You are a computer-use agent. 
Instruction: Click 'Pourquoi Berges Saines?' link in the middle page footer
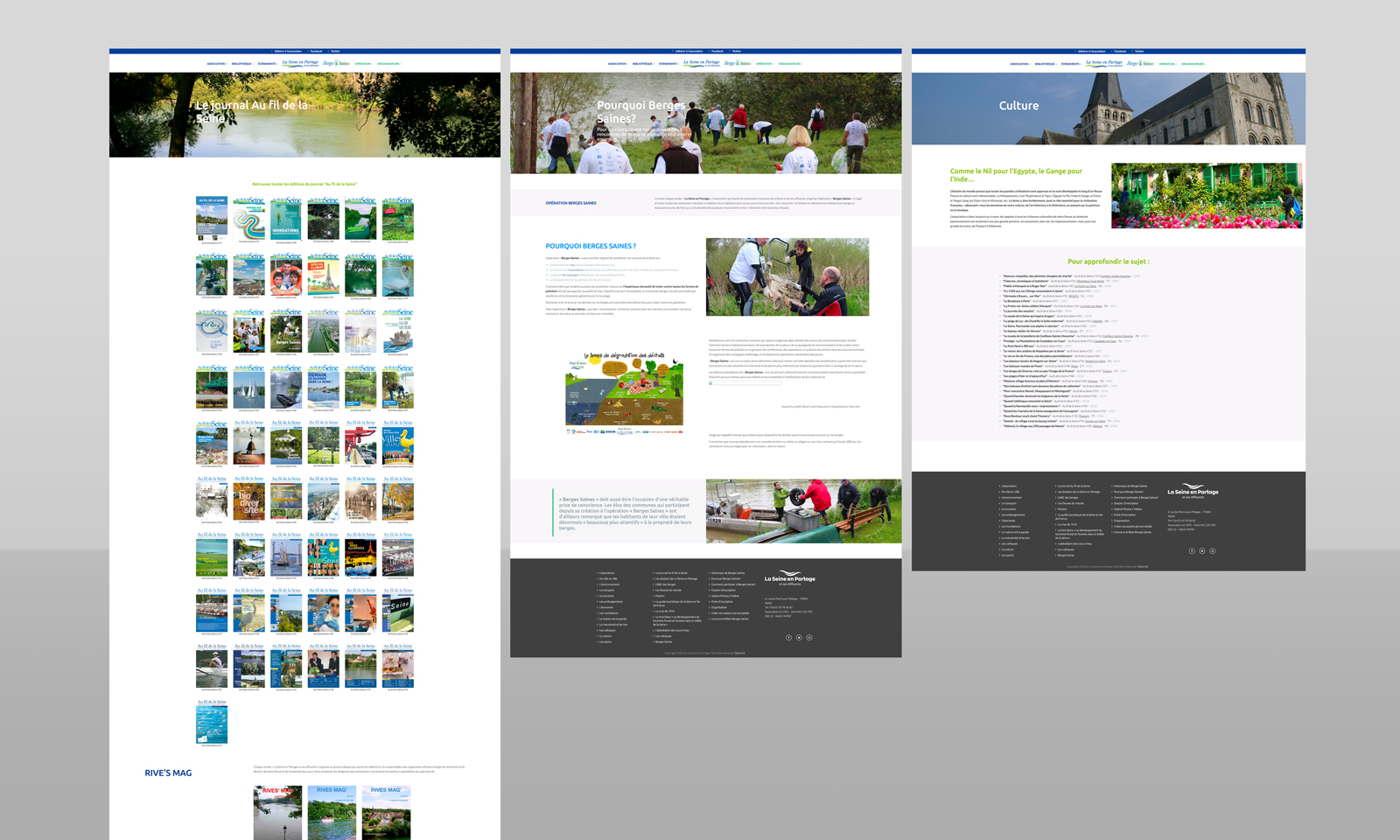(725, 578)
